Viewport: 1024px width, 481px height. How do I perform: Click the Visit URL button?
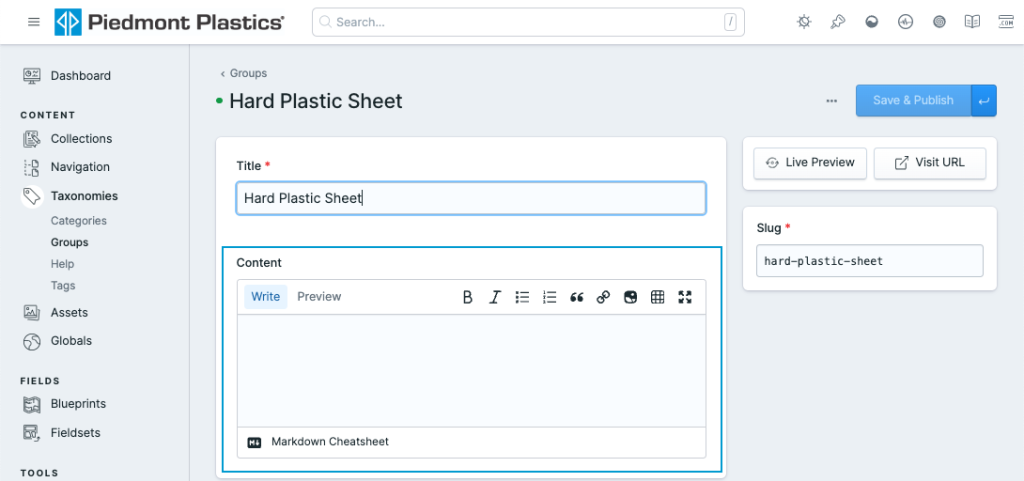point(930,163)
